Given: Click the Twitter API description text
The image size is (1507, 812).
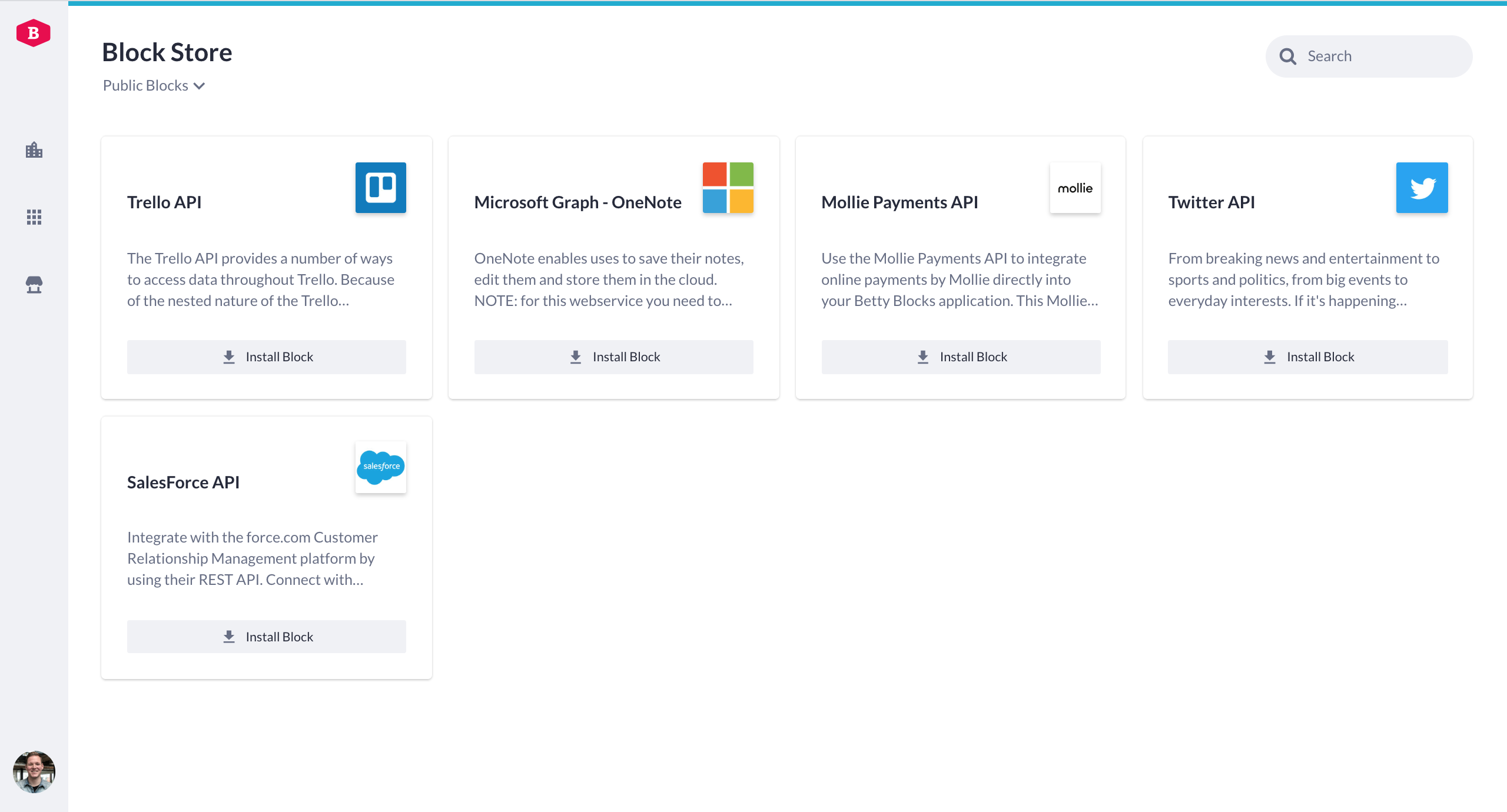Looking at the screenshot, I should [x=1304, y=279].
